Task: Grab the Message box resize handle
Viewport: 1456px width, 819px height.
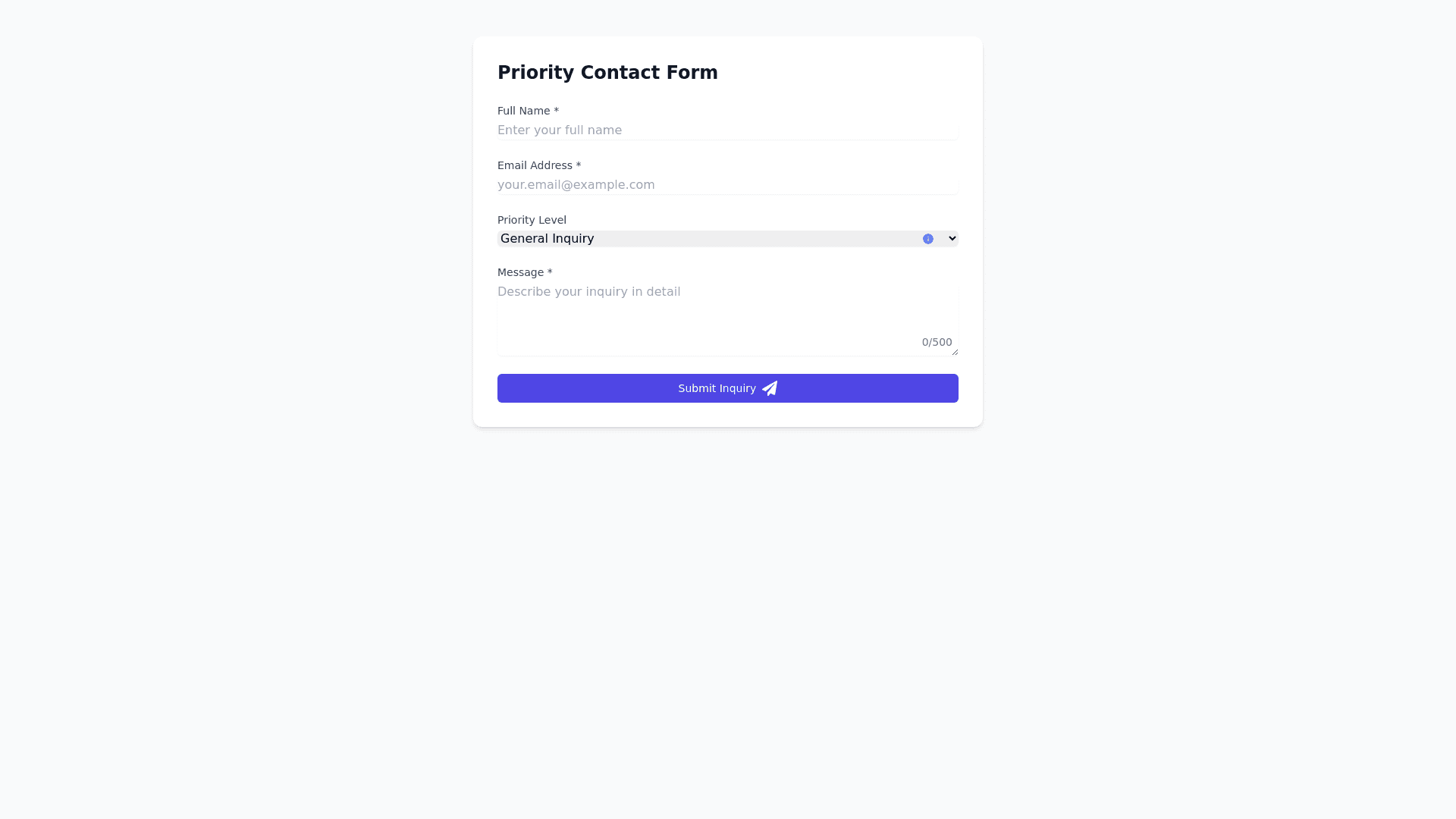Action: 955,352
